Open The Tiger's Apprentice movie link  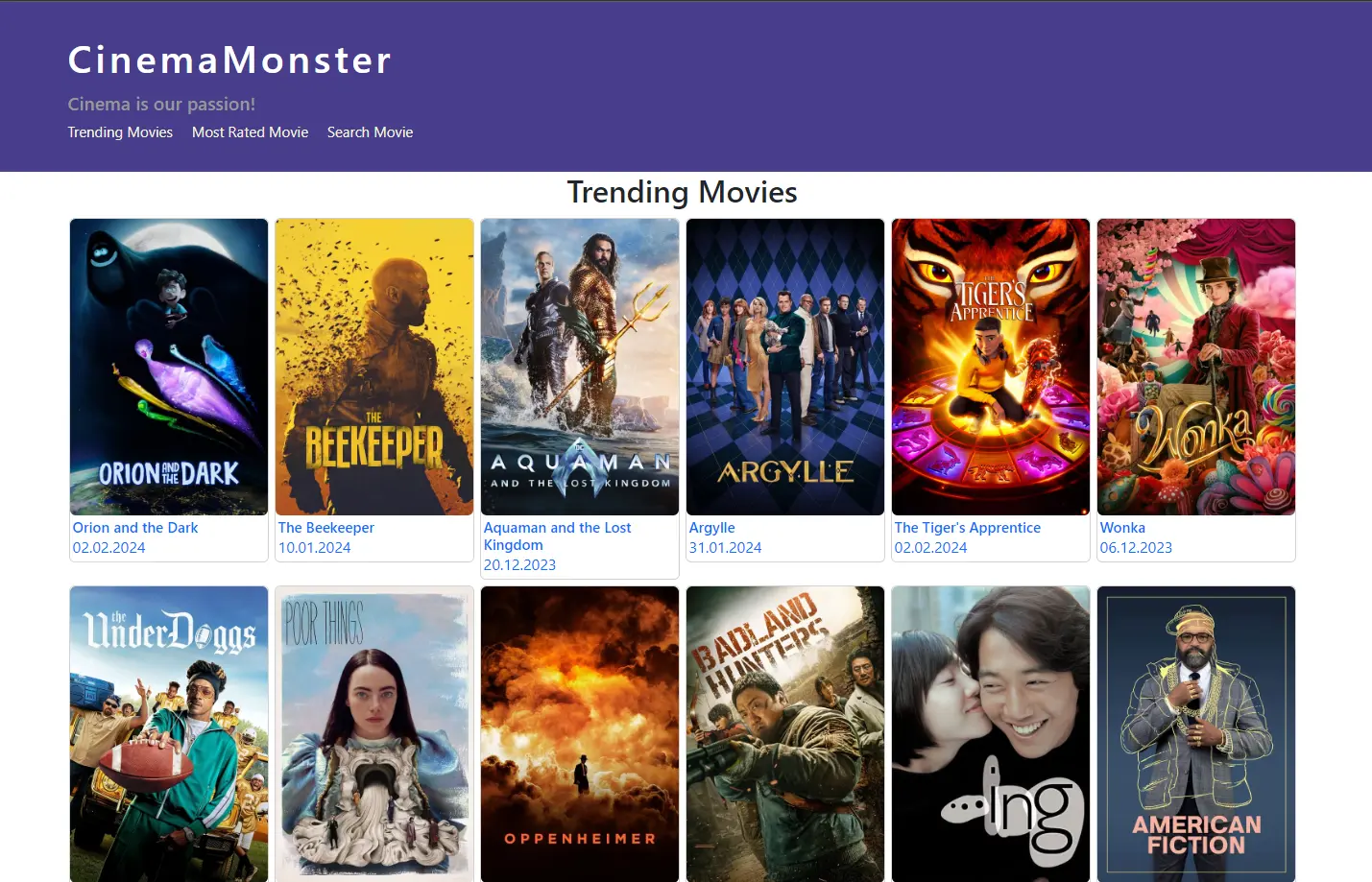(x=967, y=527)
